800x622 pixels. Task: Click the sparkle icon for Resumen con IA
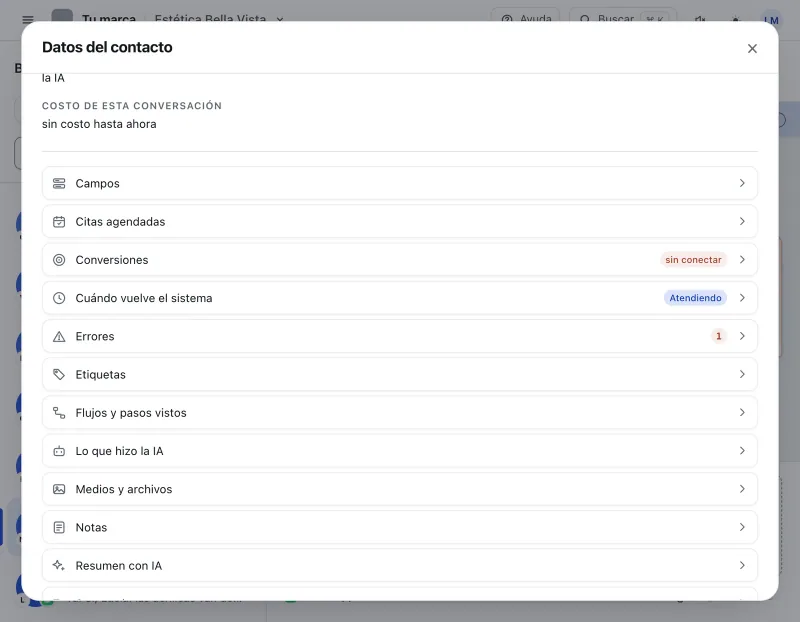pyautogui.click(x=59, y=565)
